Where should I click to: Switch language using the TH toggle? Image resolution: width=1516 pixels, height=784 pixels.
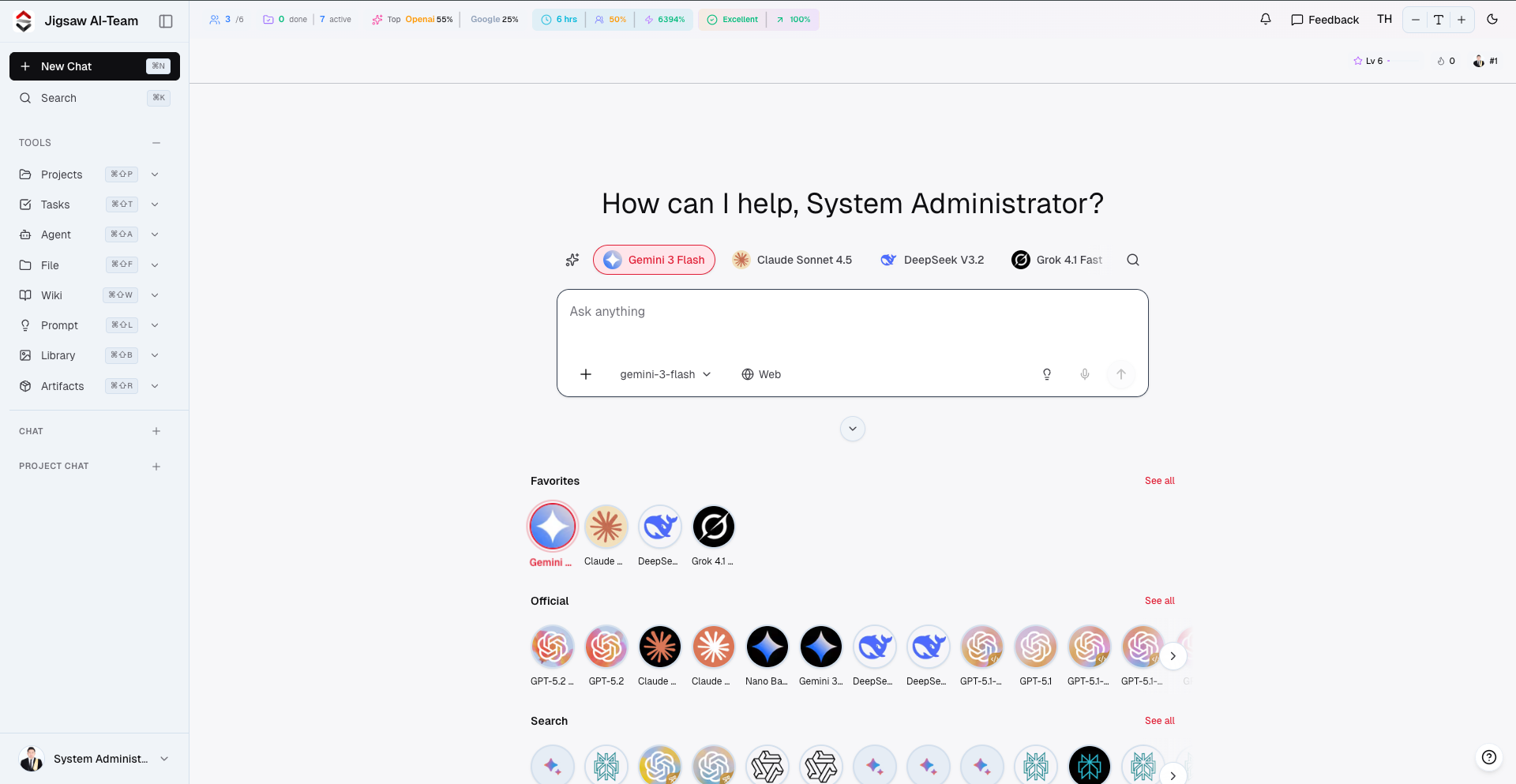tap(1385, 19)
